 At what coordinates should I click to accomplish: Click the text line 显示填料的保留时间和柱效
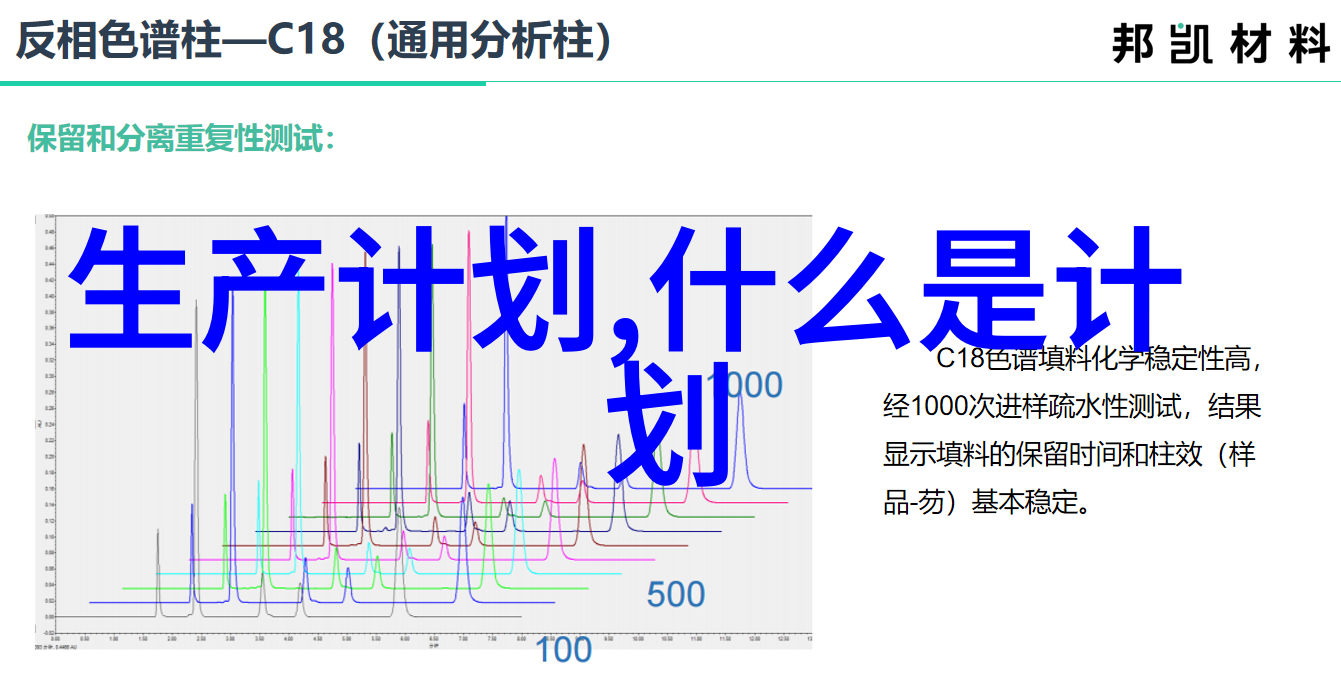(x=1068, y=454)
